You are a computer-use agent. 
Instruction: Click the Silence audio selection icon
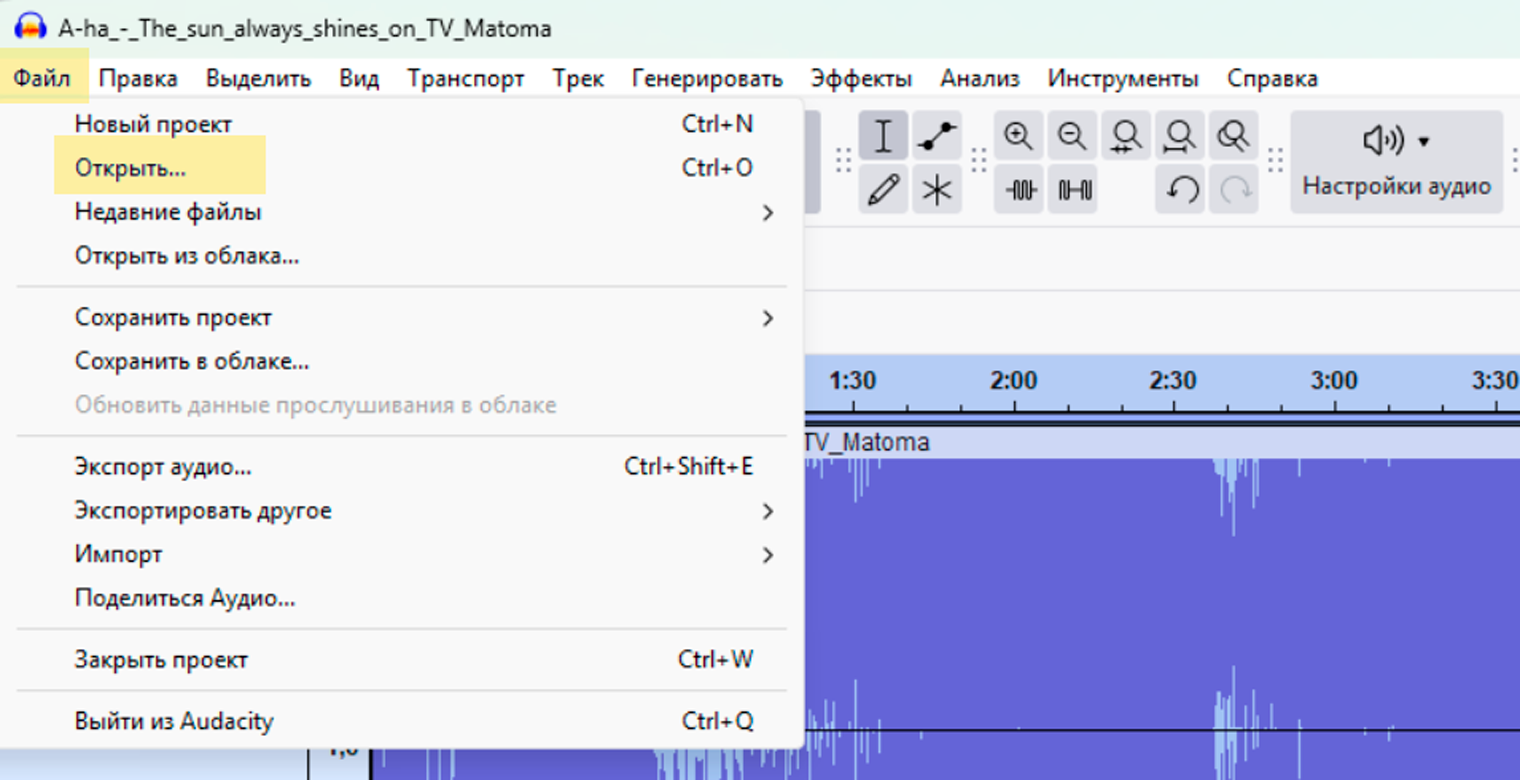click(1073, 189)
